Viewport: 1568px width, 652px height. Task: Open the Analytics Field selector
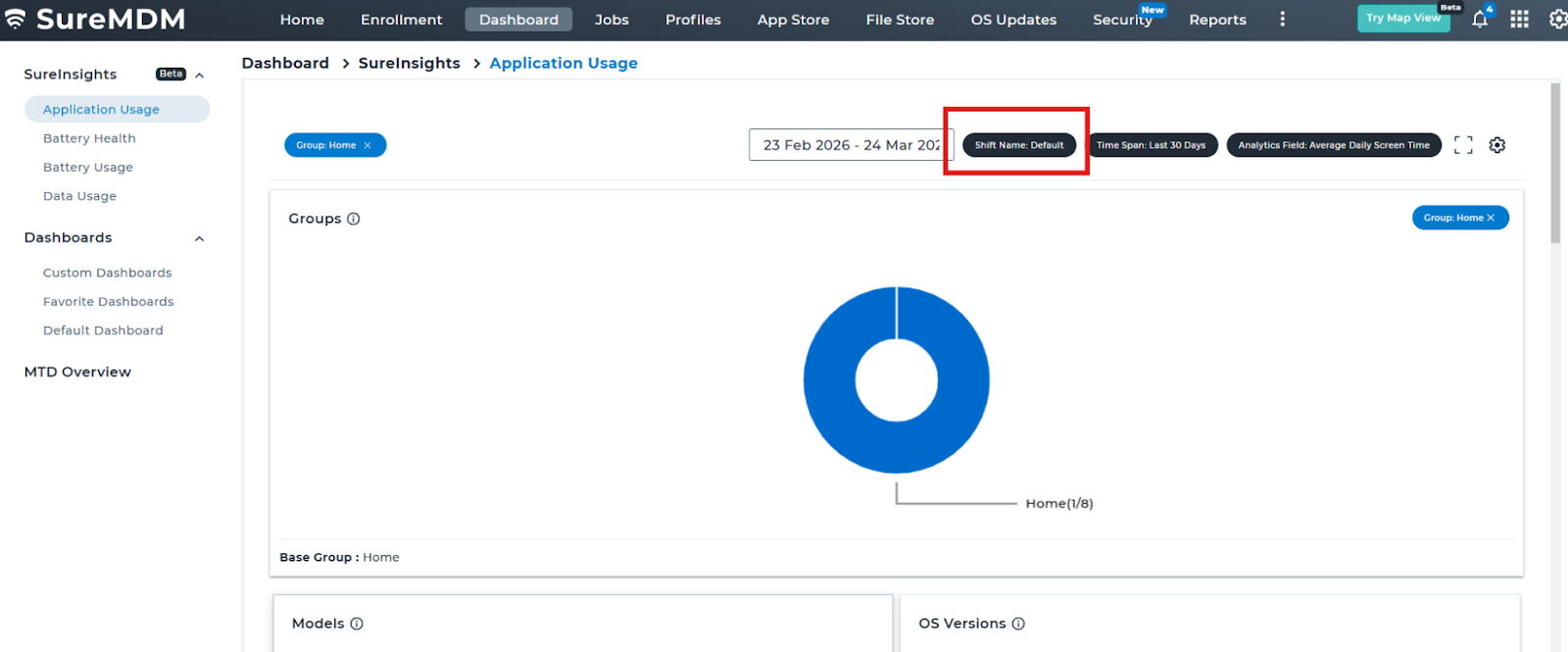pos(1333,145)
